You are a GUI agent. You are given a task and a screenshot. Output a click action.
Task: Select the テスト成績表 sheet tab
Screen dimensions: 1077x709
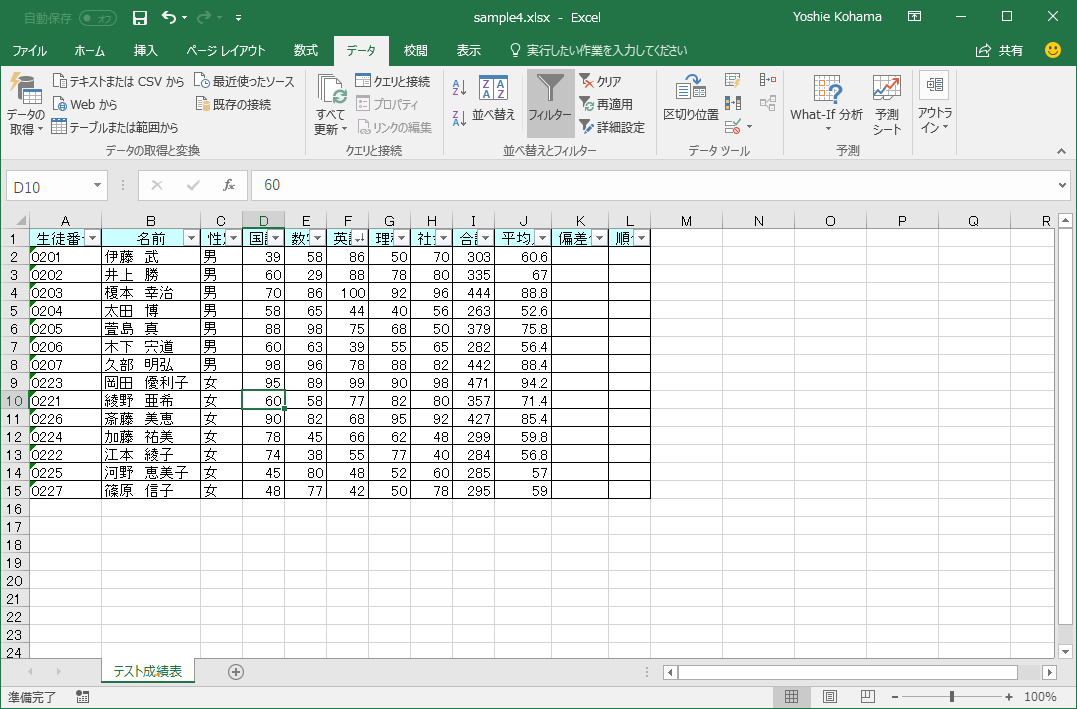pos(148,672)
